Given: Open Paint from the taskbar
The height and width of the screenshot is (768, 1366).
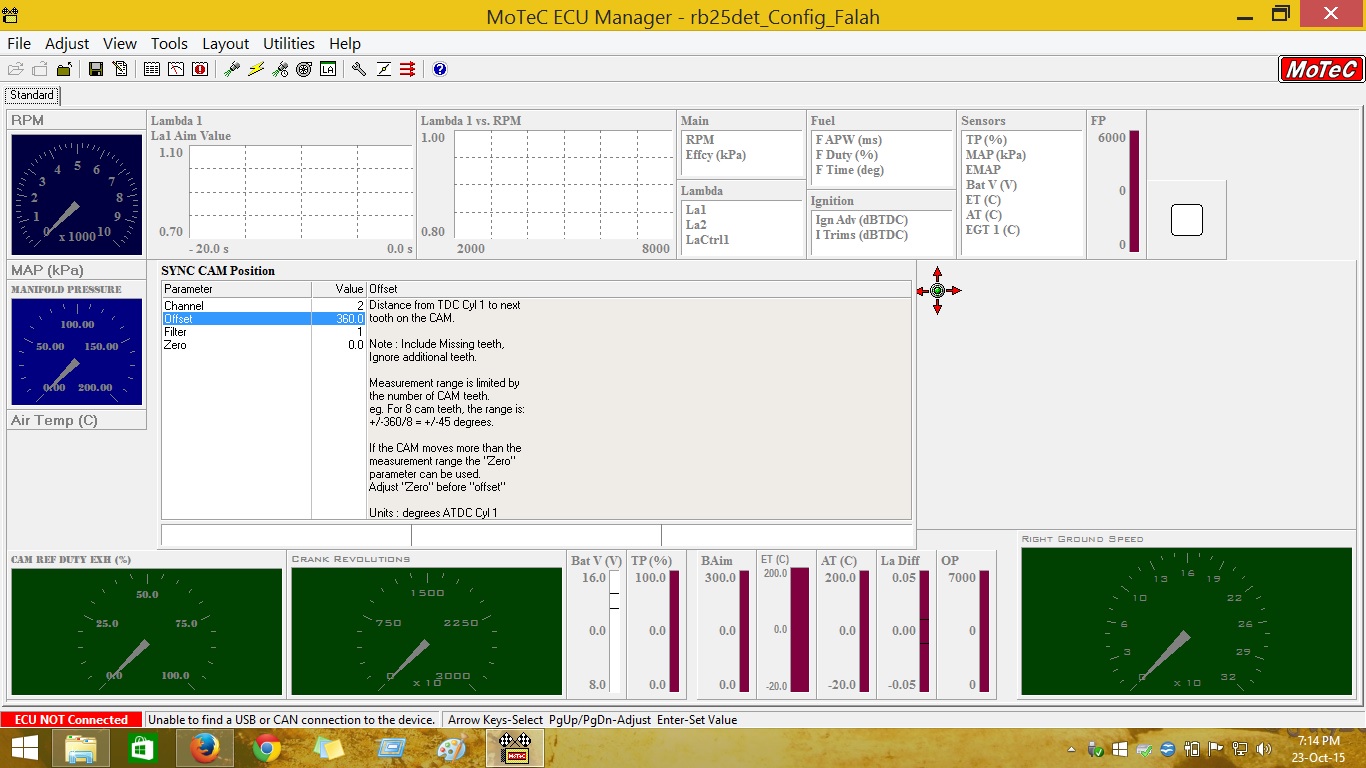Looking at the screenshot, I should [x=452, y=748].
